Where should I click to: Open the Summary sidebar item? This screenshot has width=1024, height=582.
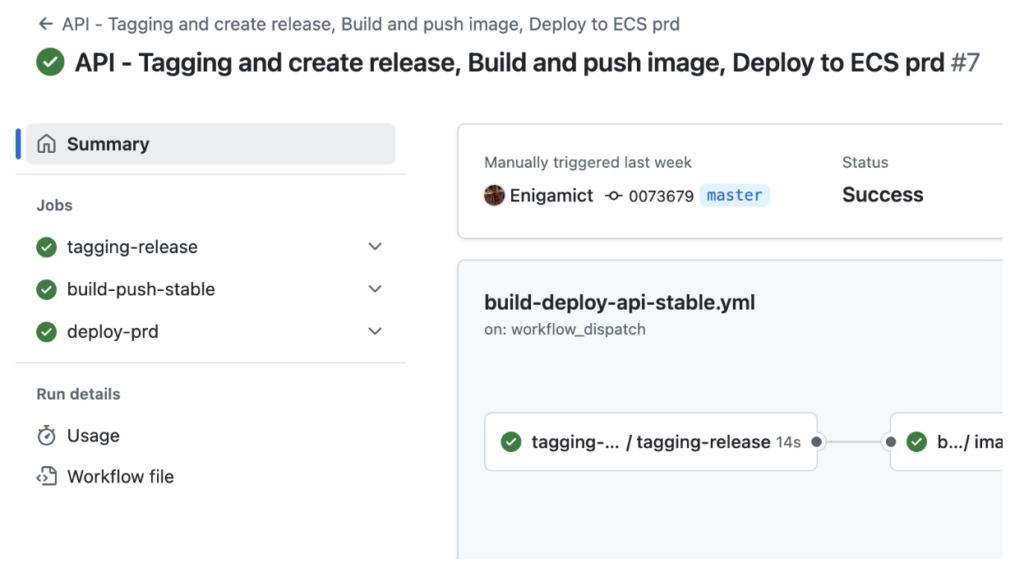point(211,144)
